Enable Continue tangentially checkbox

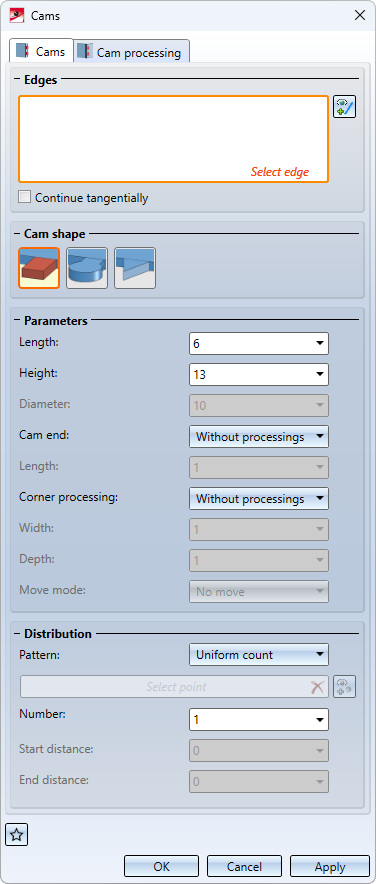[x=24, y=198]
